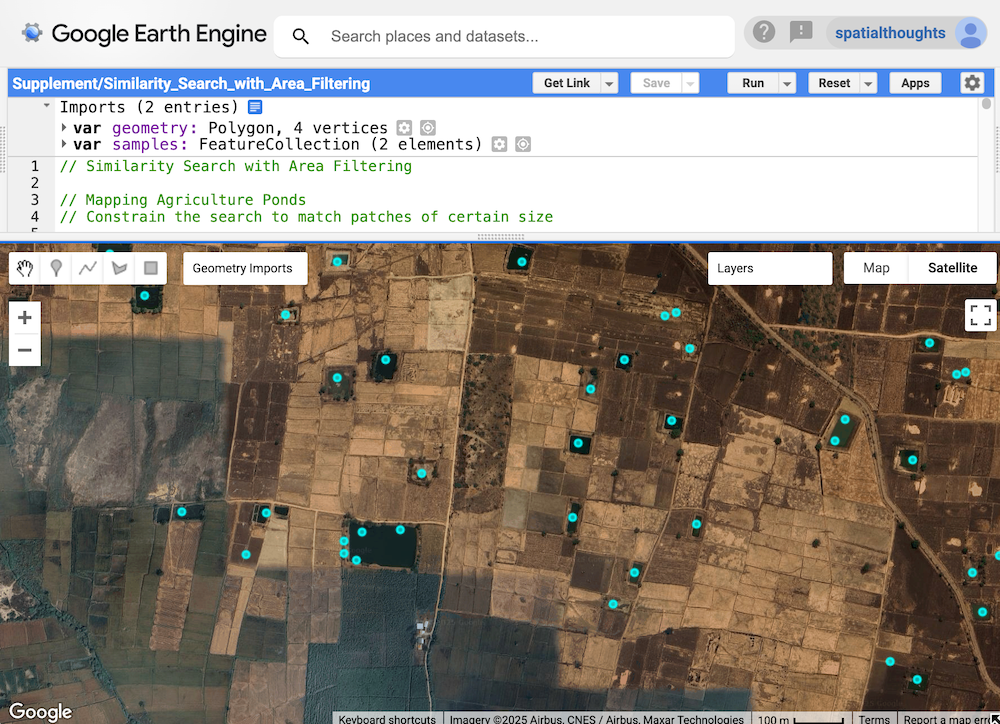Viewport: 1000px width, 724px height.
Task: Select the draw rectangle tool
Action: (151, 268)
